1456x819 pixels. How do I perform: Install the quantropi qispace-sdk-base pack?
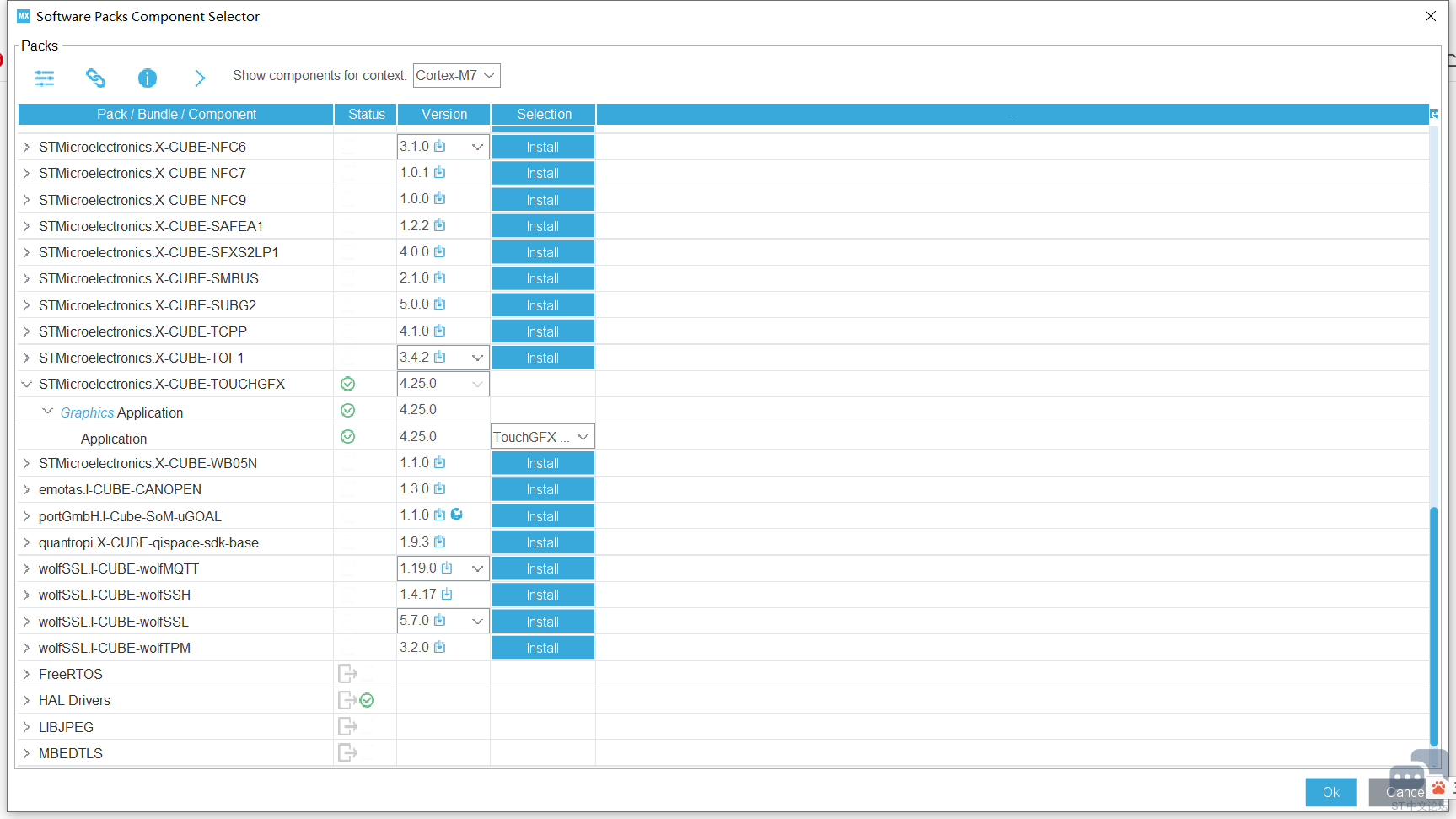pos(543,542)
